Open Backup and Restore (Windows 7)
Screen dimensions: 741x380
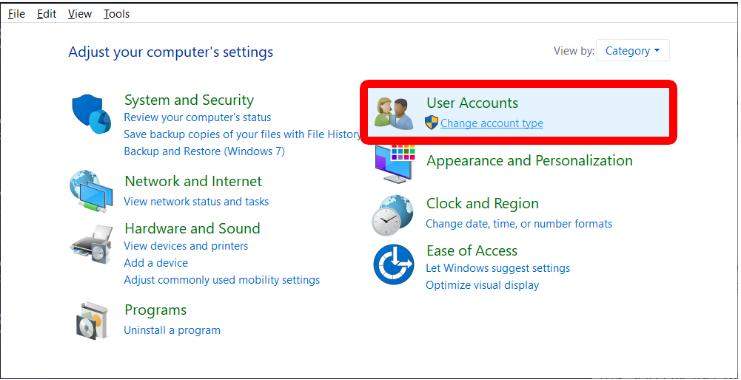click(x=204, y=151)
